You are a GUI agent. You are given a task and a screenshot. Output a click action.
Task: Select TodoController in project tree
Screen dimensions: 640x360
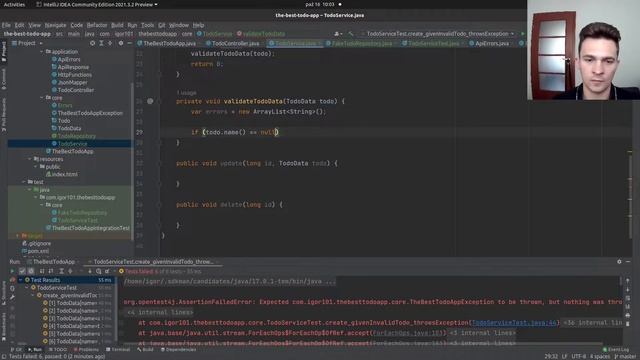tap(76, 90)
